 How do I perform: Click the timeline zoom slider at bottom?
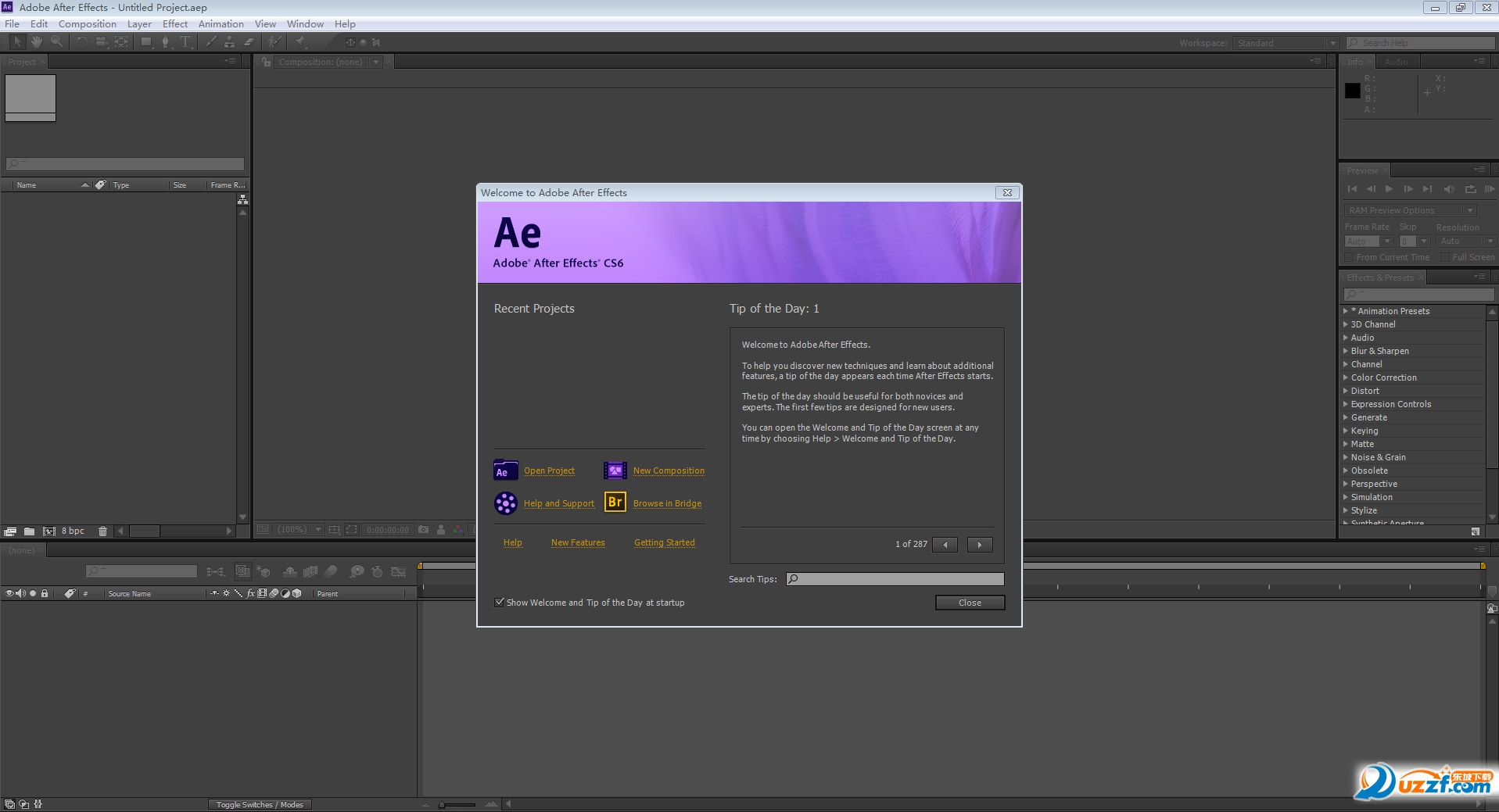(458, 804)
